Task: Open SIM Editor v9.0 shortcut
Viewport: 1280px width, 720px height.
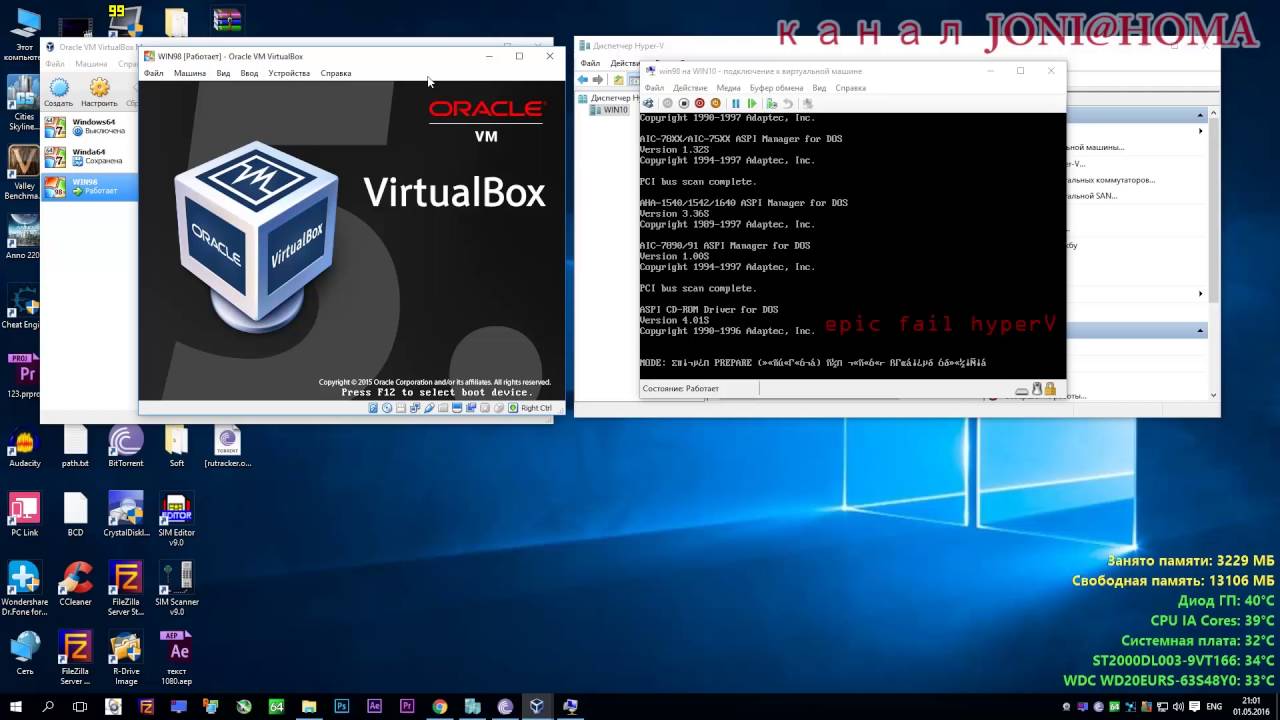Action: point(176,520)
